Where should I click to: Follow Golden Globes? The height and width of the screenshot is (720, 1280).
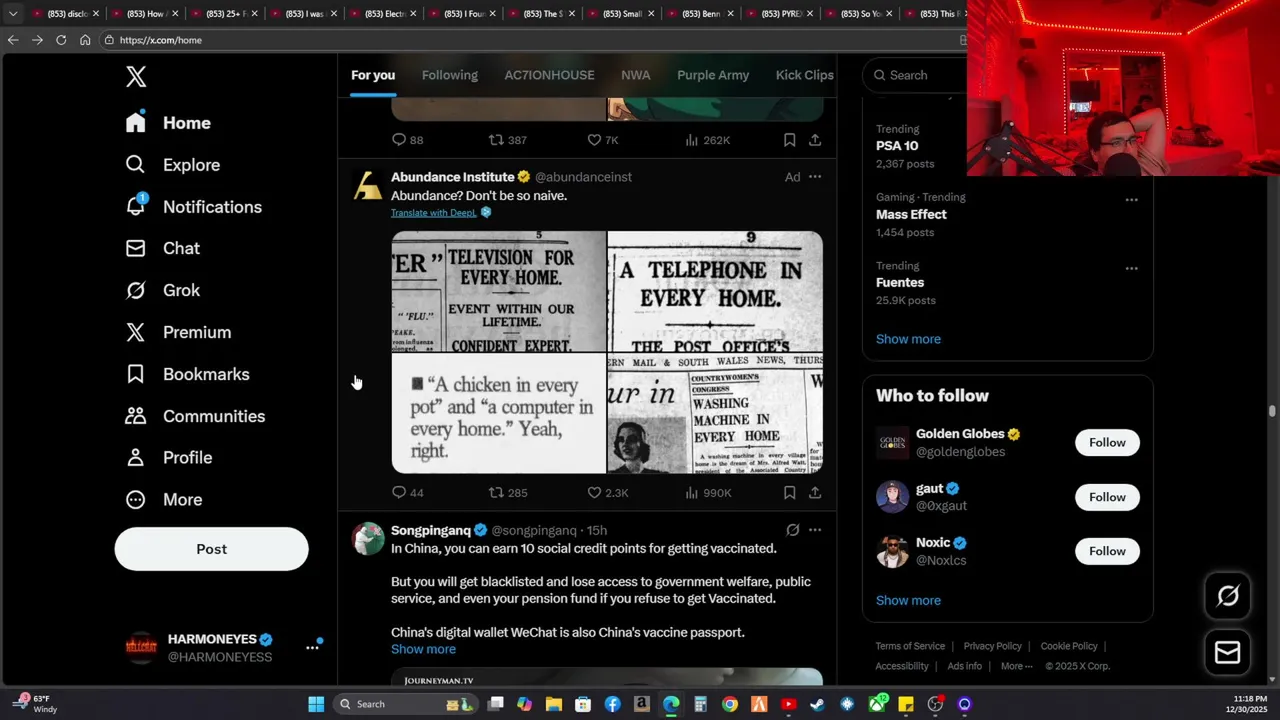pyautogui.click(x=1107, y=442)
